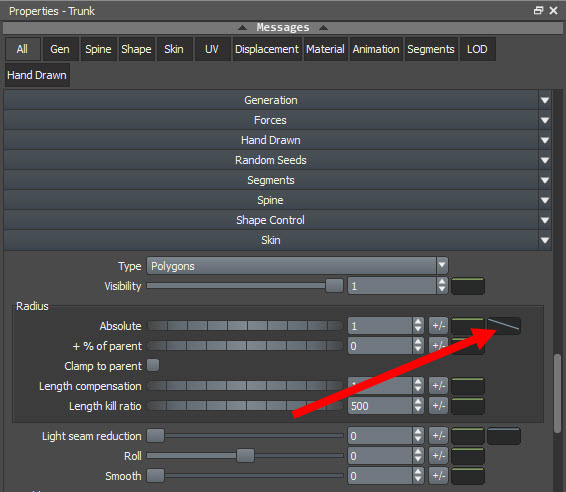Screen dimensions: 566x492
Task: Click the Length kill ratio value field
Action: click(381, 406)
